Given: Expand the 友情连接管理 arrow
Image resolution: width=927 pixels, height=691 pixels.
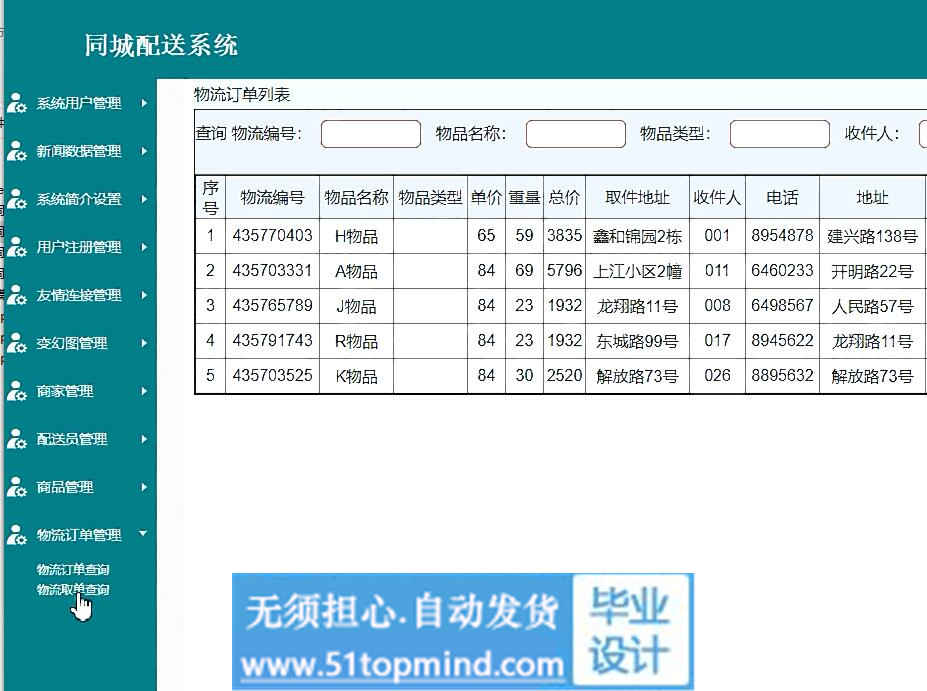Looking at the screenshot, I should (144, 295).
